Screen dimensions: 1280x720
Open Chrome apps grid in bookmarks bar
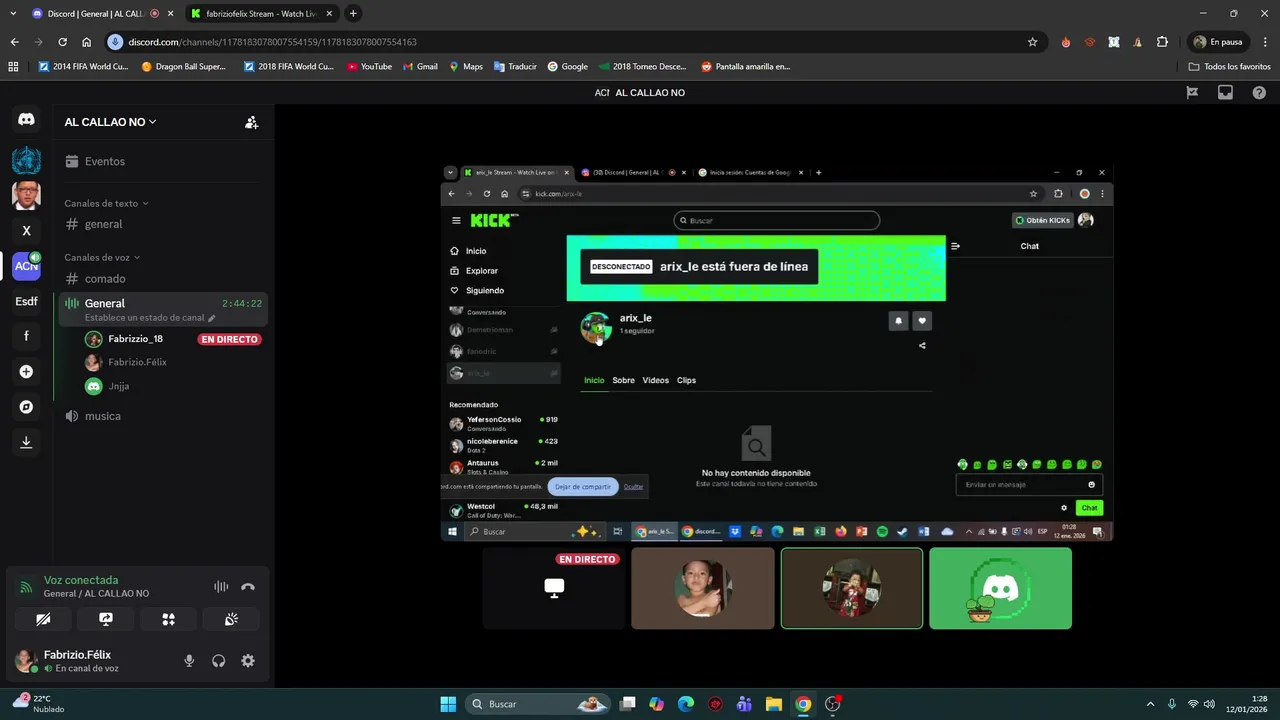(13, 66)
